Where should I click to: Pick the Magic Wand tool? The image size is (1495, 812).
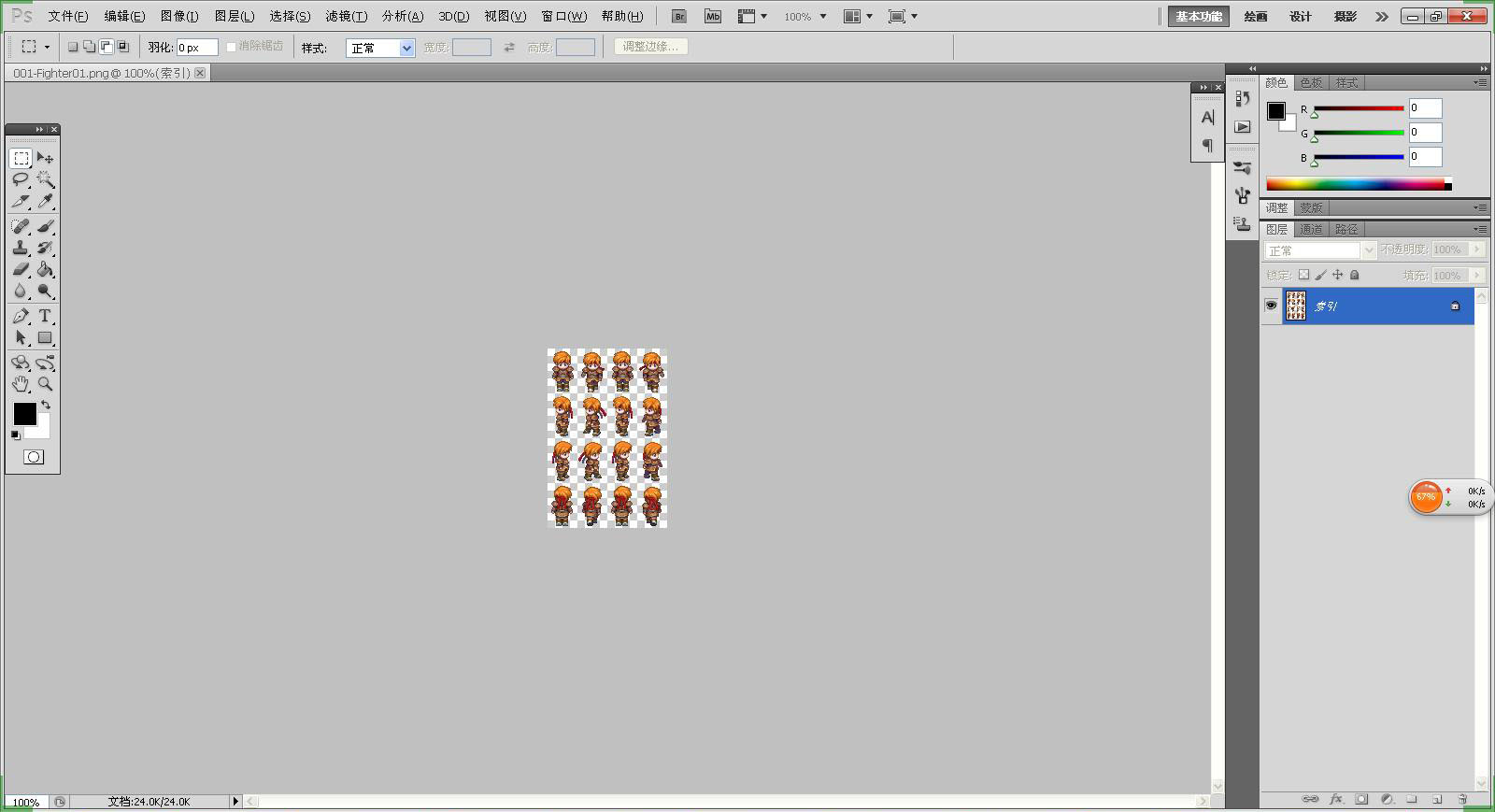coord(45,179)
